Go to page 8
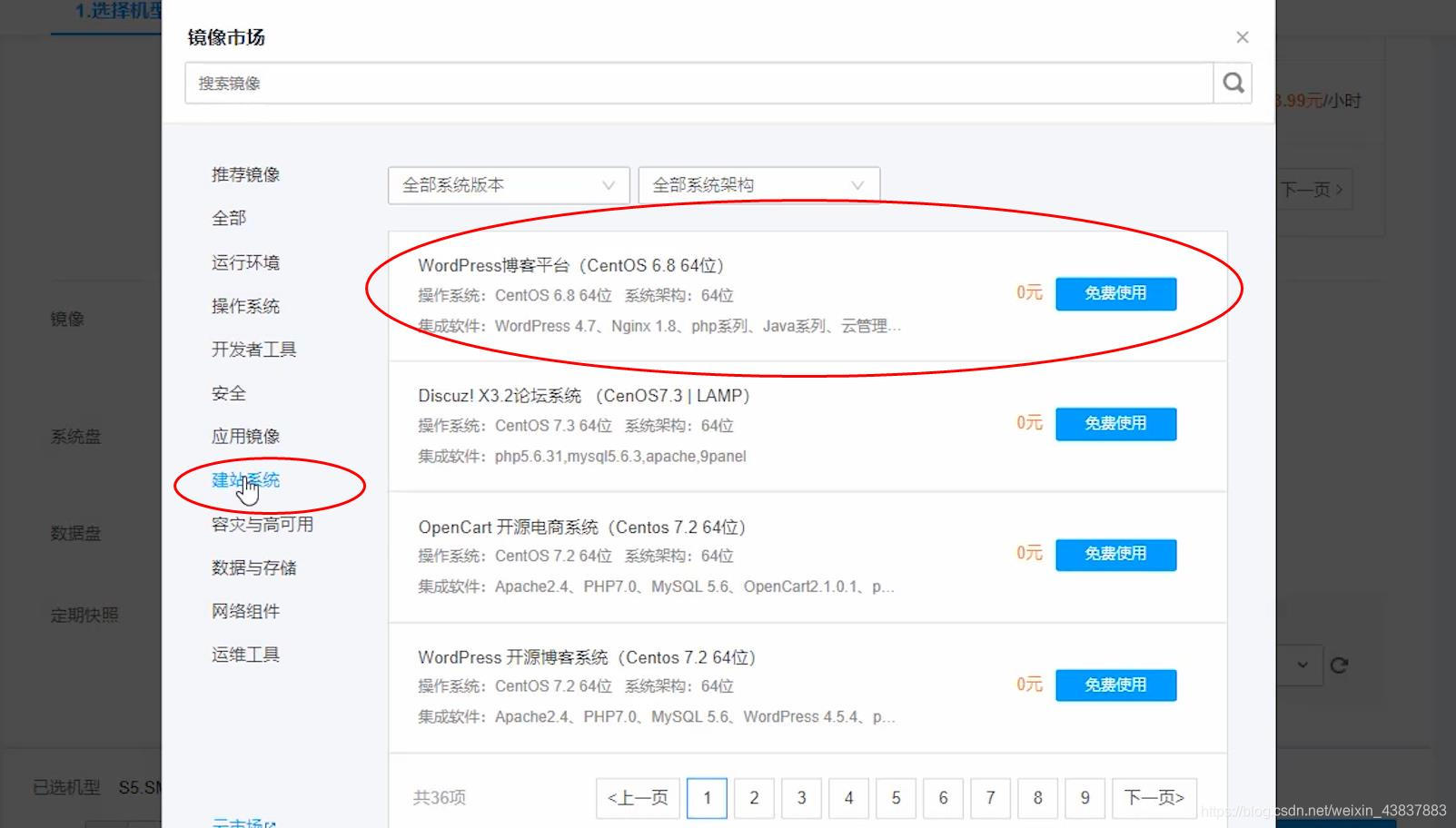Image resolution: width=1456 pixels, height=828 pixels. pyautogui.click(x=1037, y=798)
